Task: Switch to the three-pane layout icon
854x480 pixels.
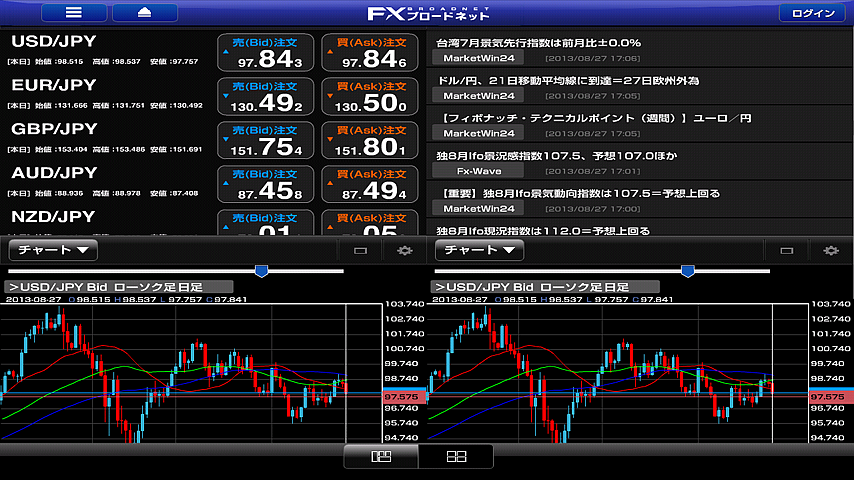Action: click(380, 457)
